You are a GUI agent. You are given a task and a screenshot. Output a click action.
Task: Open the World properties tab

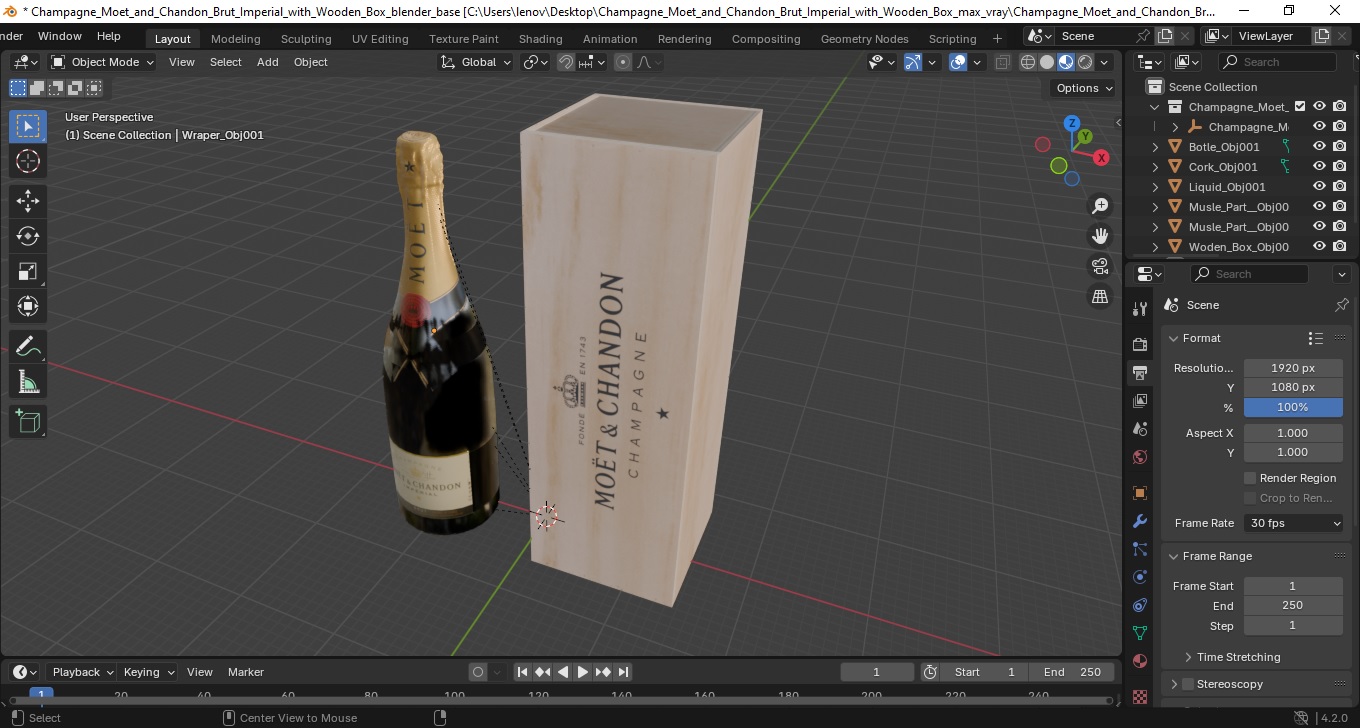coord(1139,457)
